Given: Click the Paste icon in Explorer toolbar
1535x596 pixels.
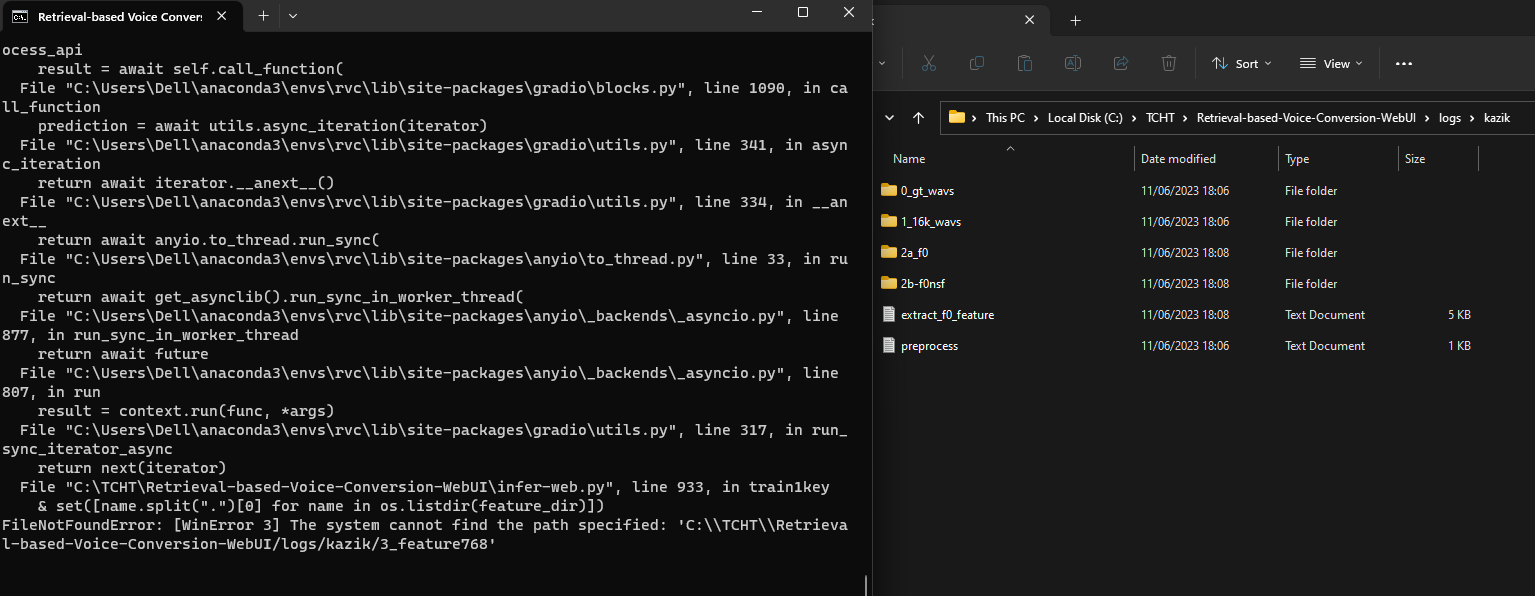Looking at the screenshot, I should tap(1025, 63).
